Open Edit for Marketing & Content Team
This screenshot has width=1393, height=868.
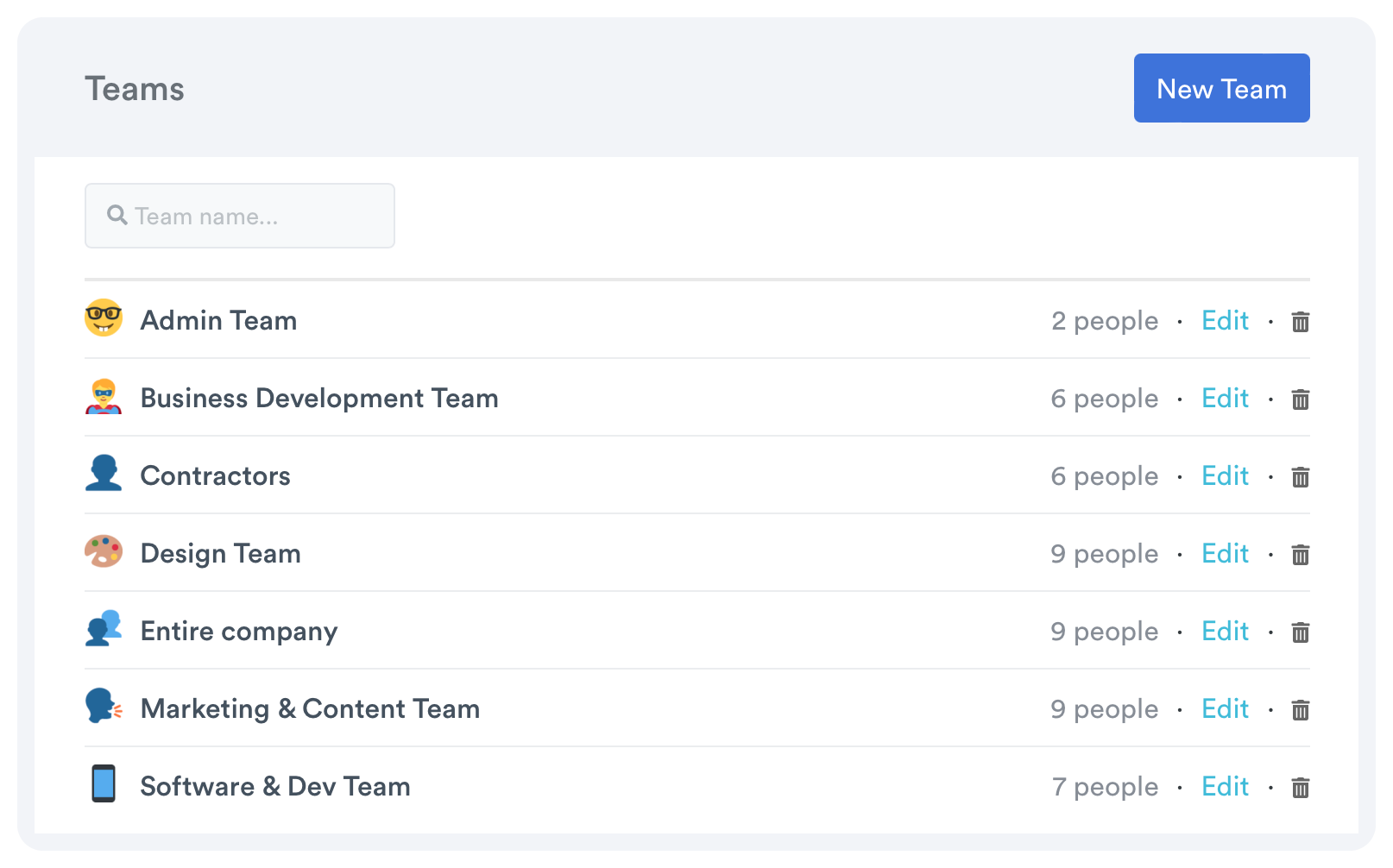click(x=1225, y=709)
